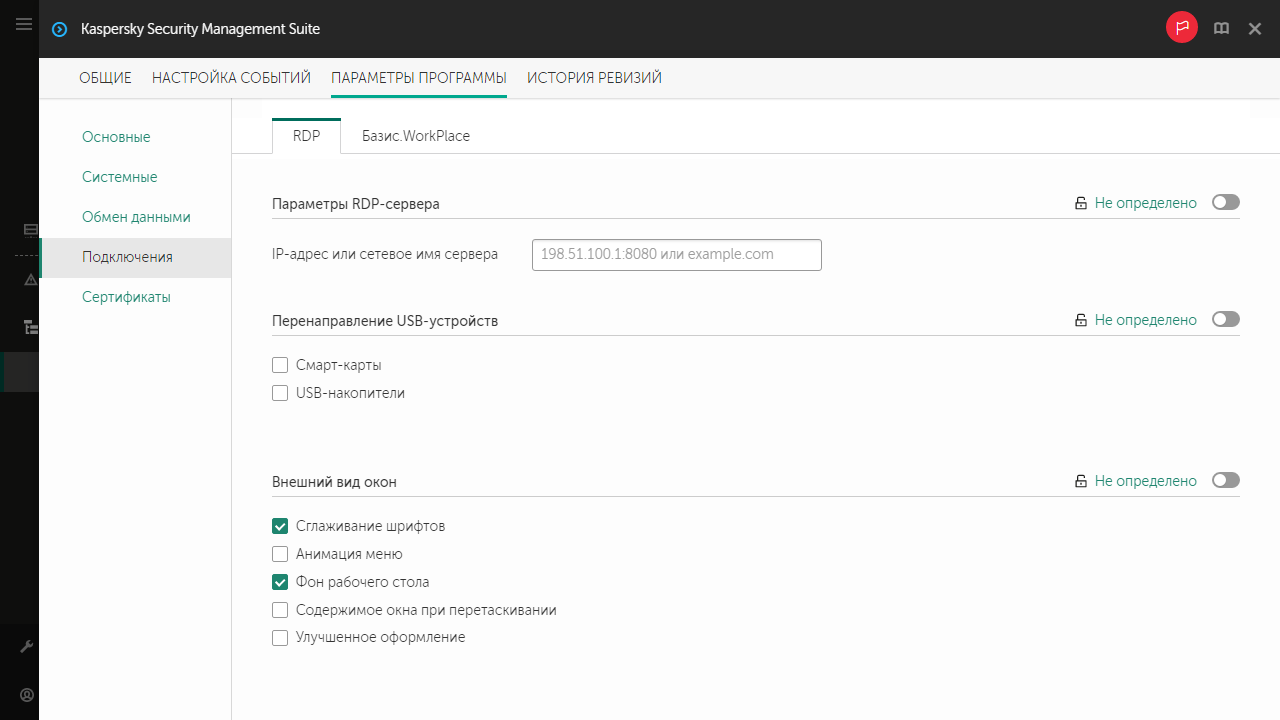
Task: Go to the Сертификаты section
Action: pyautogui.click(x=126, y=297)
